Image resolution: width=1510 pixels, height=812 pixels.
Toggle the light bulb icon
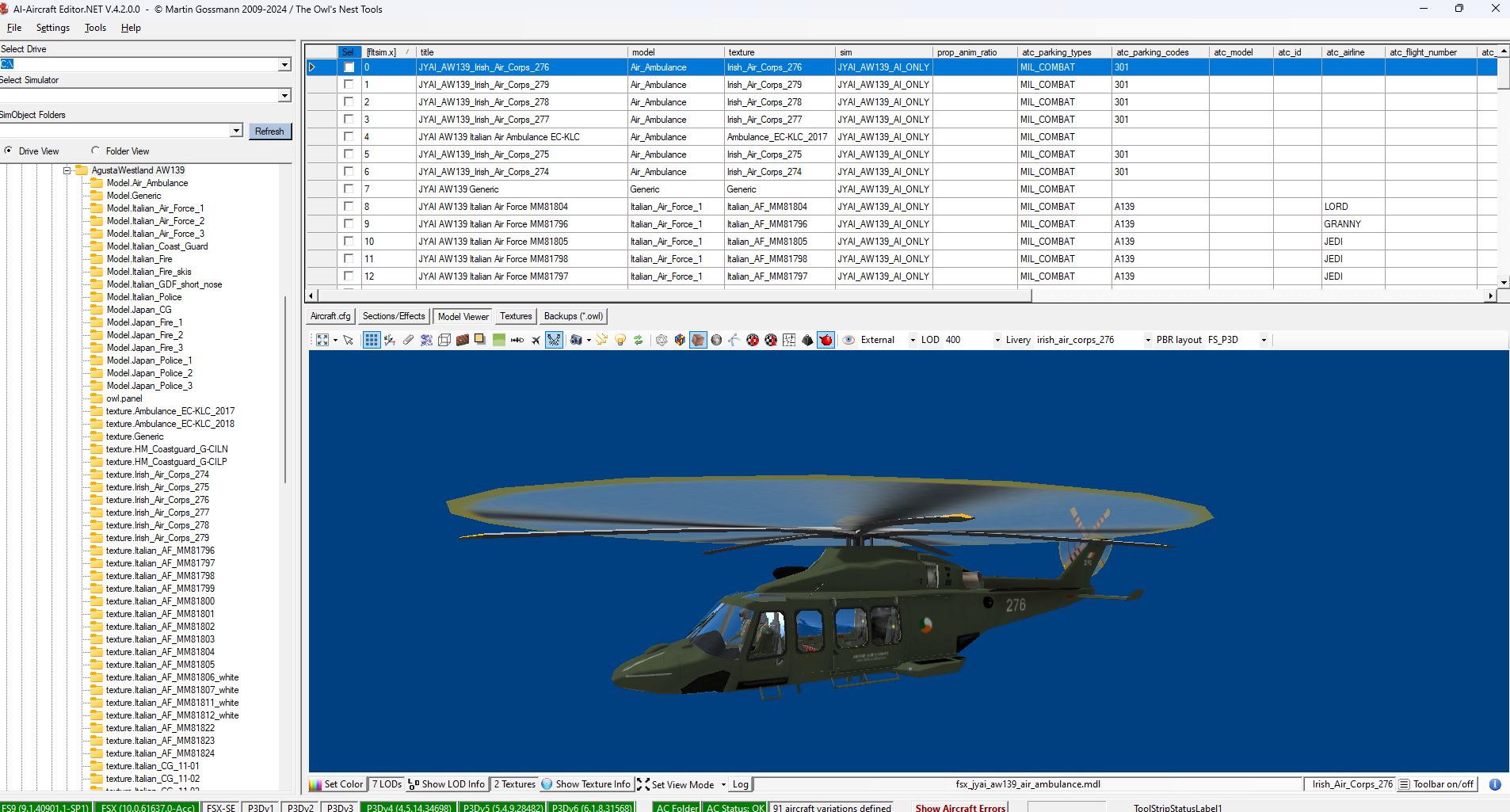tap(620, 340)
